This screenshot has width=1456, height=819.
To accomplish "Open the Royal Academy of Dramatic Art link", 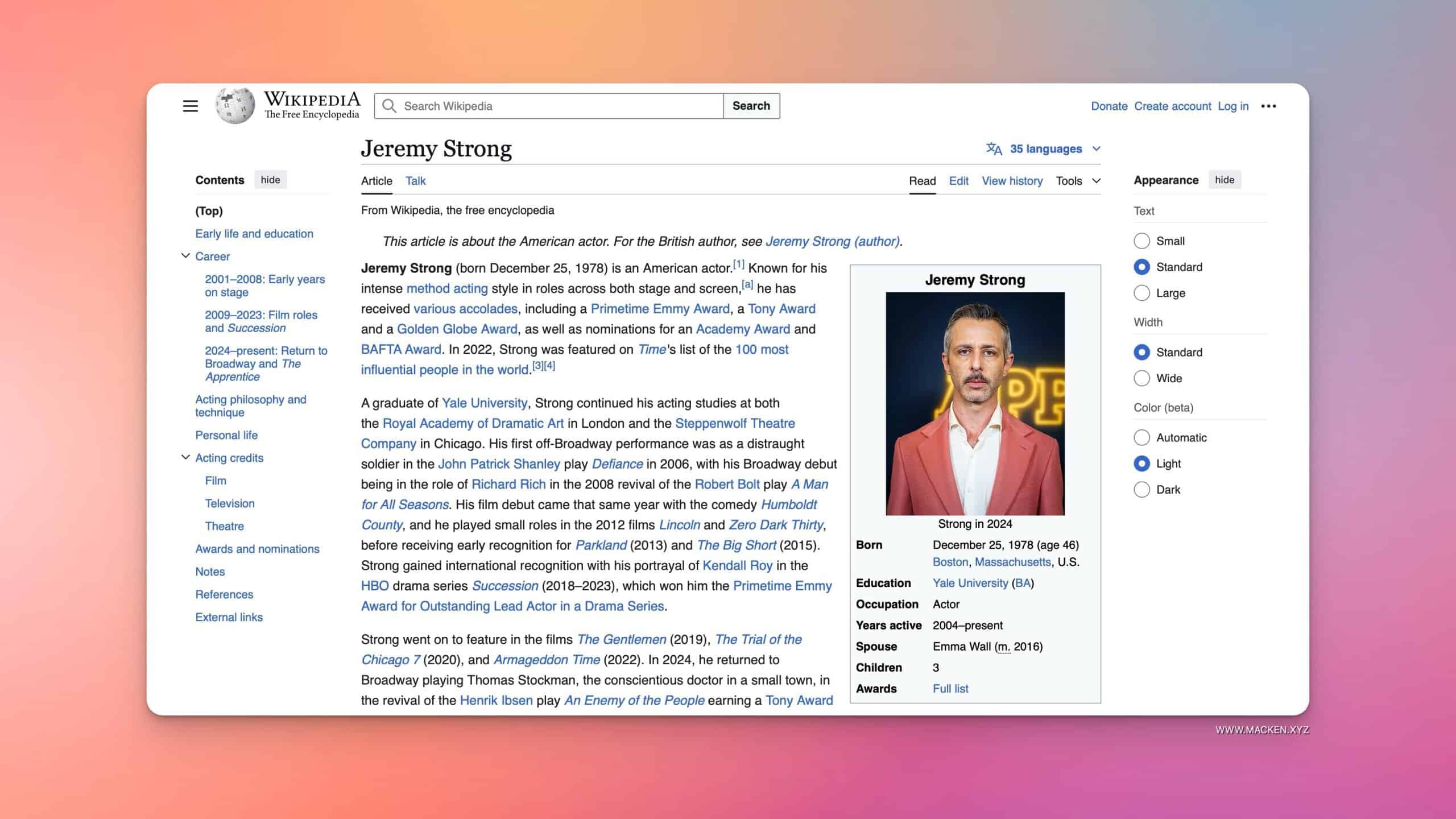I will [473, 424].
